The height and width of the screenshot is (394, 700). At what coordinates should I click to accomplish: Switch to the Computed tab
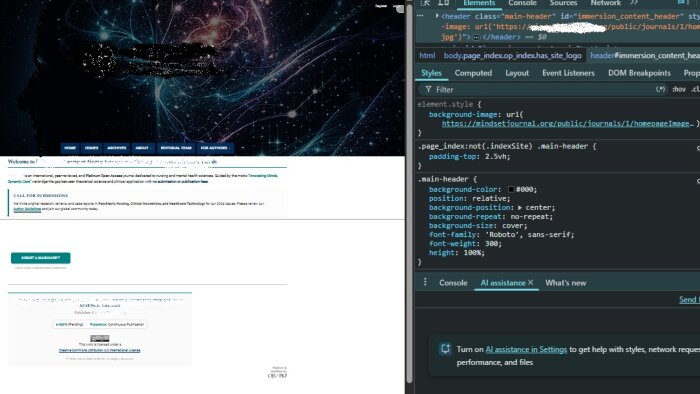[x=473, y=73]
